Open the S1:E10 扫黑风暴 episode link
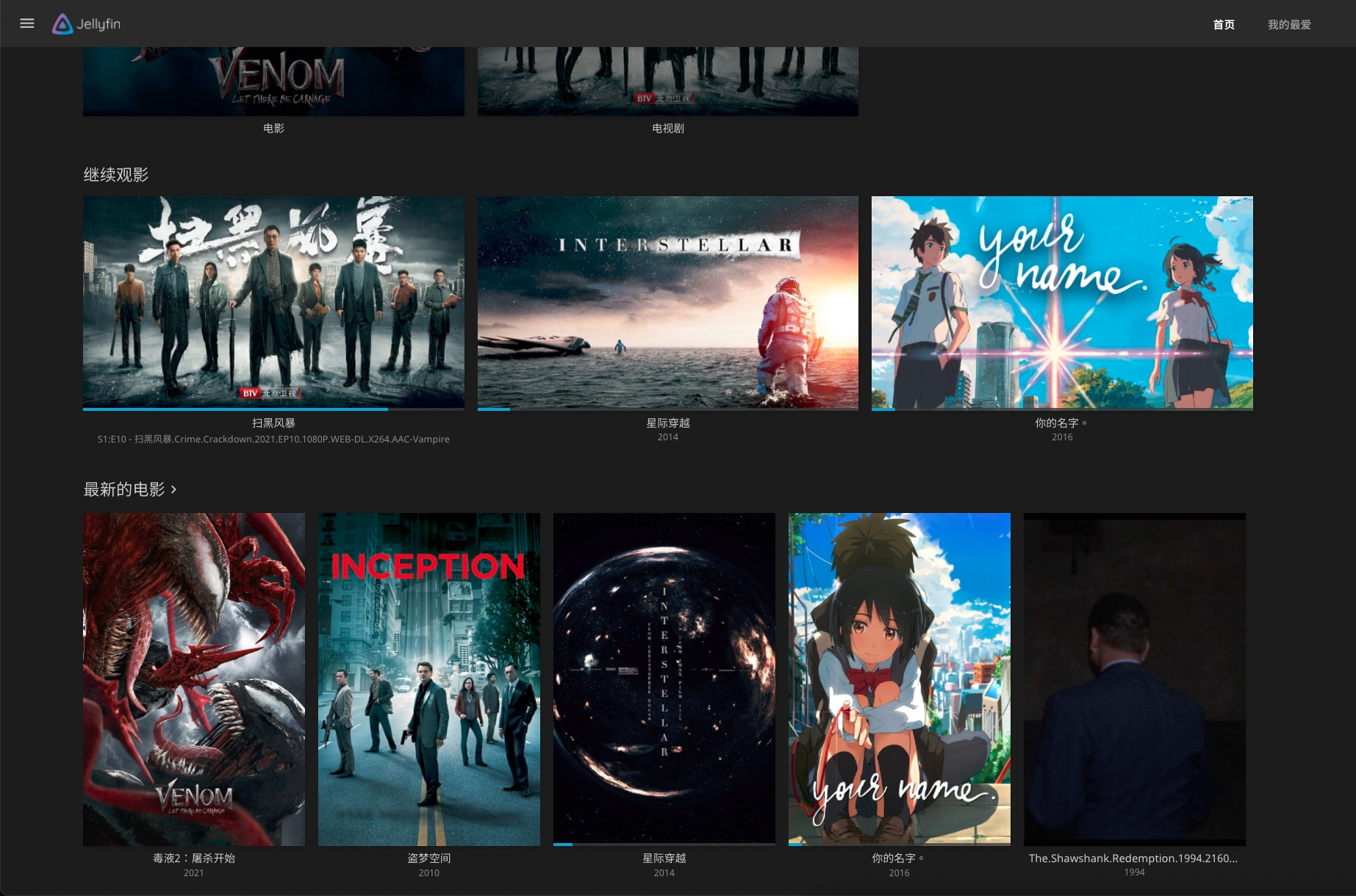Image resolution: width=1356 pixels, height=896 pixels. point(273,439)
